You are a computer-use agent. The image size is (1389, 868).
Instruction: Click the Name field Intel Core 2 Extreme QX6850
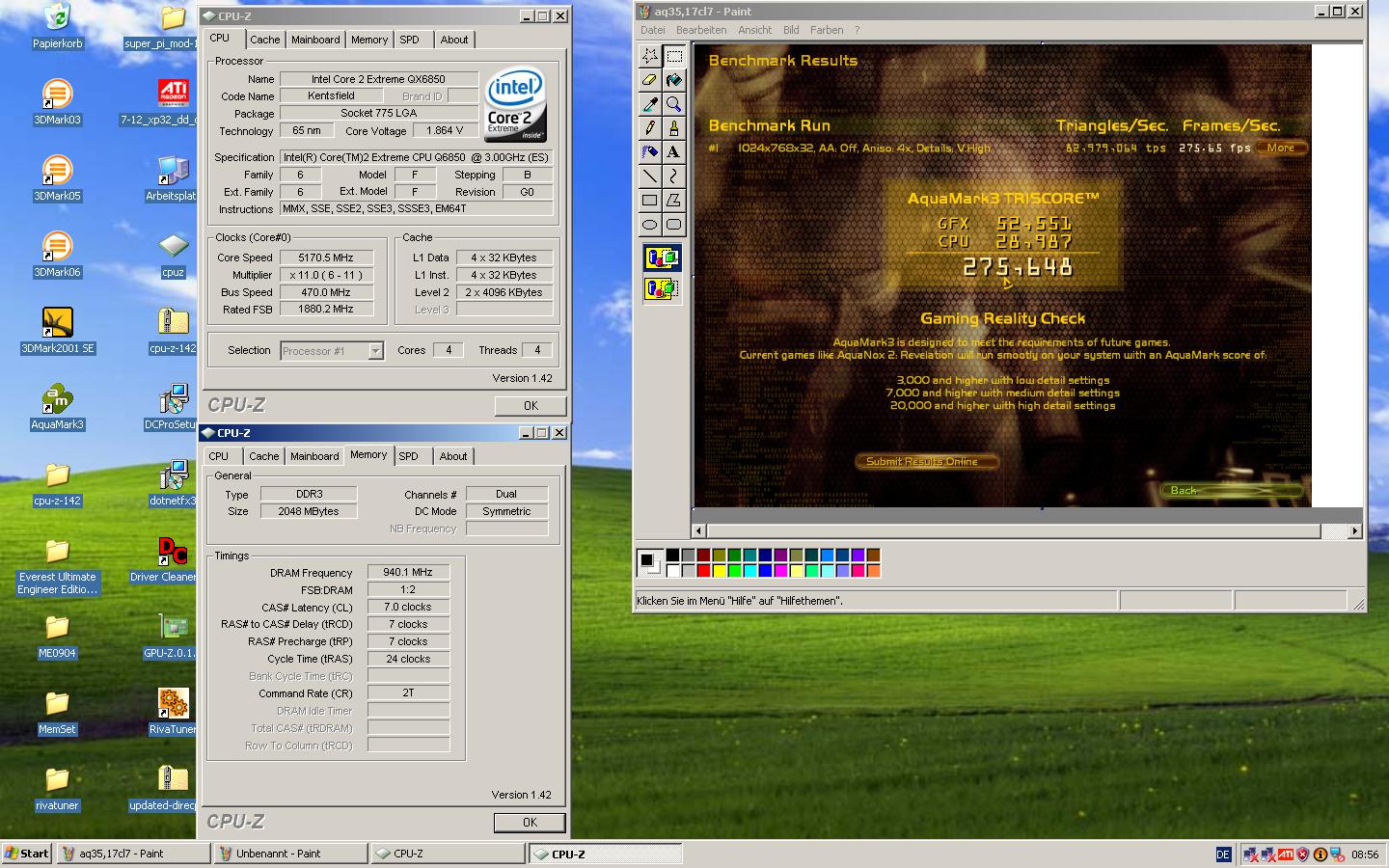(x=379, y=79)
